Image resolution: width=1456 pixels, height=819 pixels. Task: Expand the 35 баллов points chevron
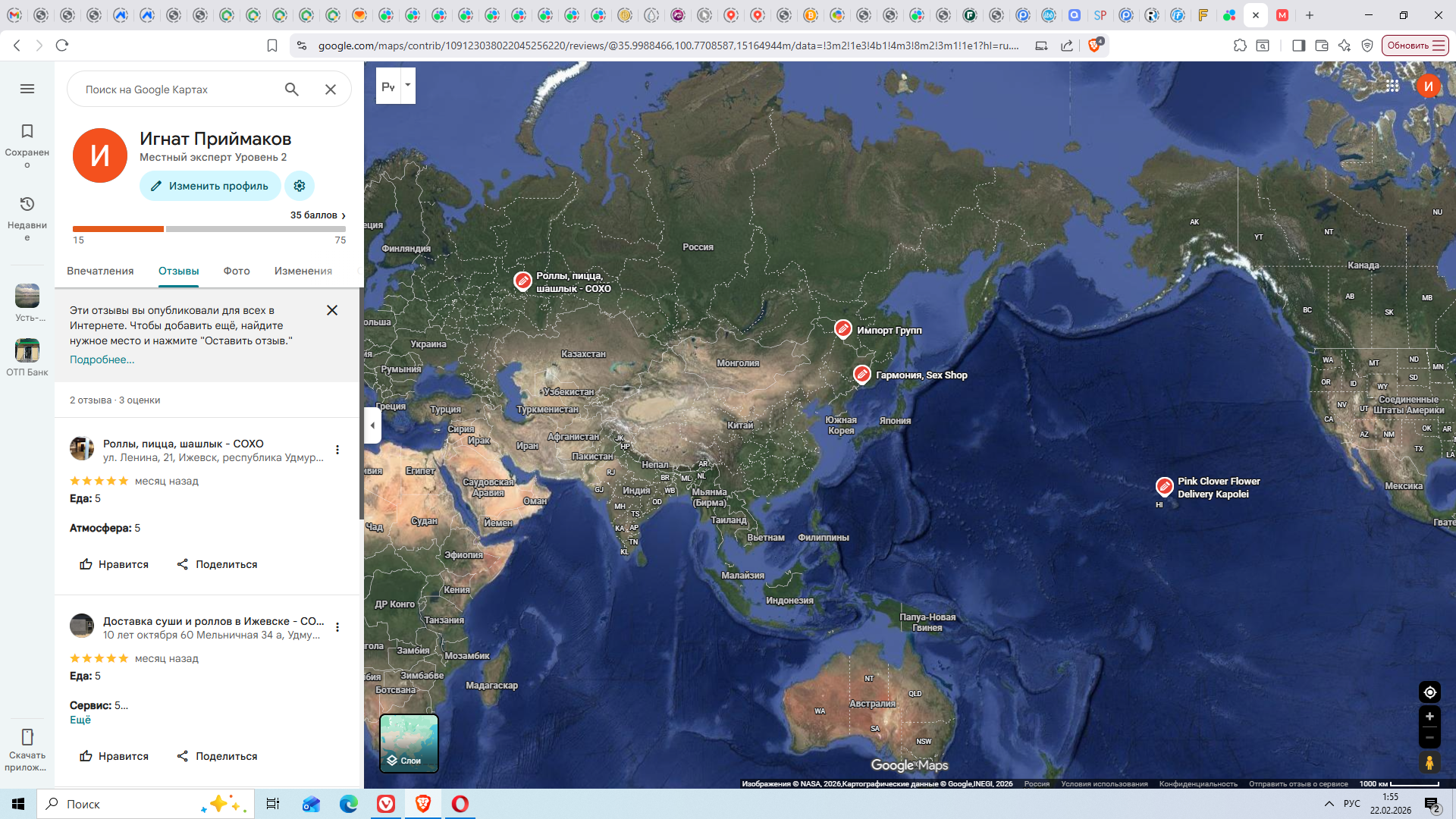pyautogui.click(x=344, y=216)
